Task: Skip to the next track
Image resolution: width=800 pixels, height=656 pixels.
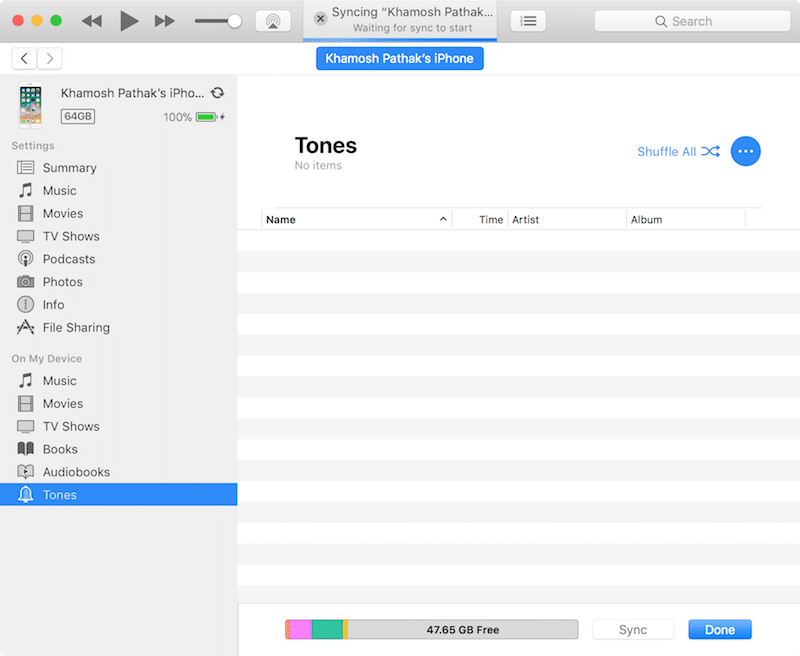Action: coord(165,21)
